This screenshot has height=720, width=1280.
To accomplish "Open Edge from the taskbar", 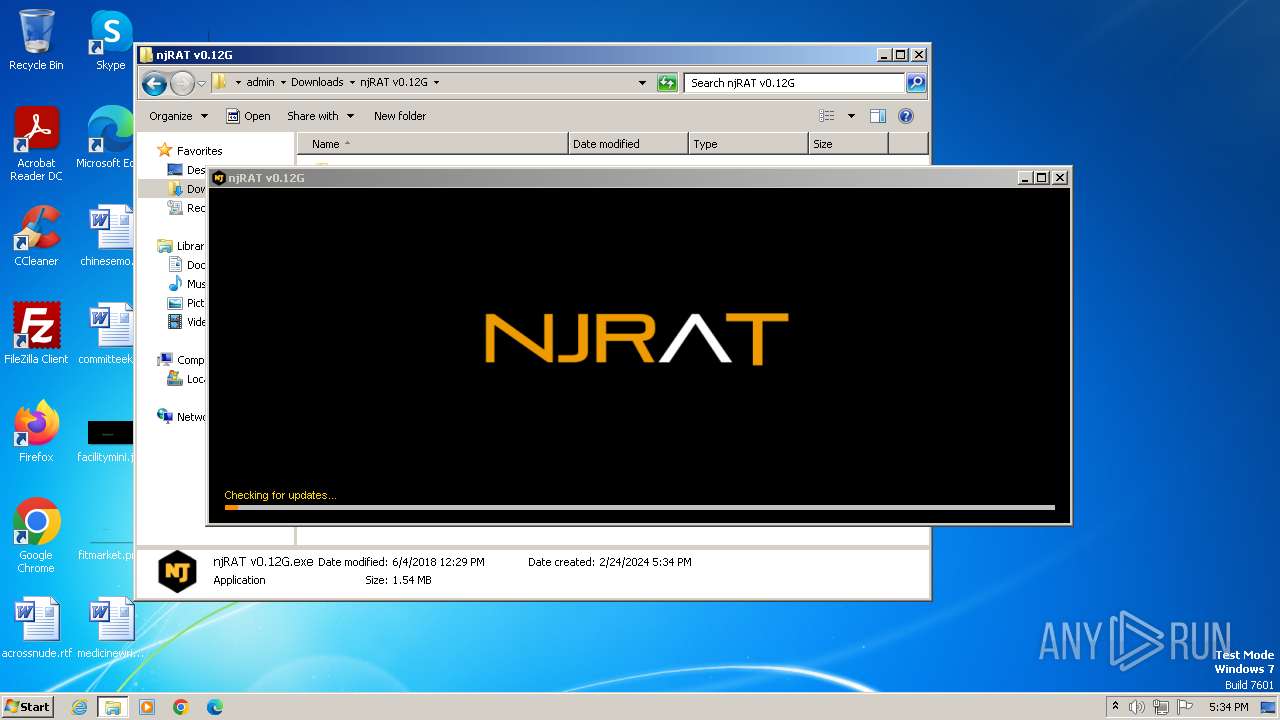I will click(x=215, y=707).
